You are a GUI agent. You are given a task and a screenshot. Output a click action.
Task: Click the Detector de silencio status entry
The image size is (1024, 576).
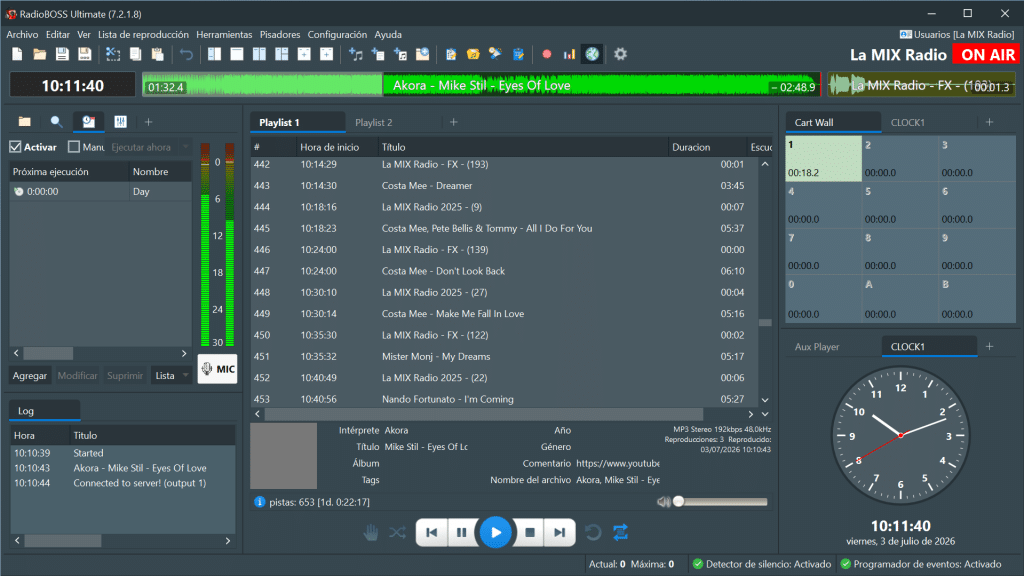coord(761,564)
